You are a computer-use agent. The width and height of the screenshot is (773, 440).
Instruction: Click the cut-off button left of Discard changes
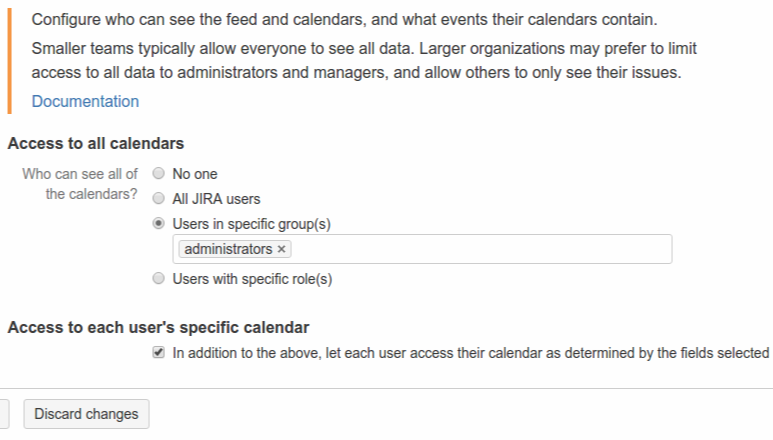(4, 413)
